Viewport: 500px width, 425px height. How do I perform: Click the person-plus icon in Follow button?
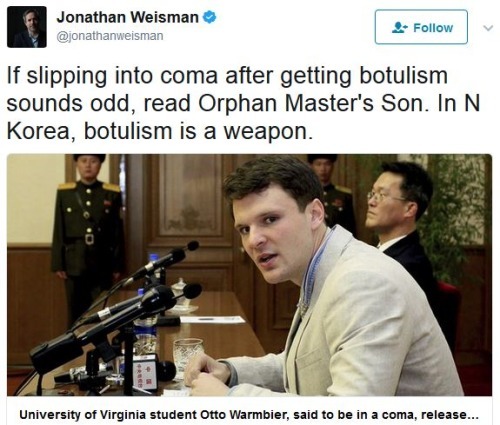(400, 28)
